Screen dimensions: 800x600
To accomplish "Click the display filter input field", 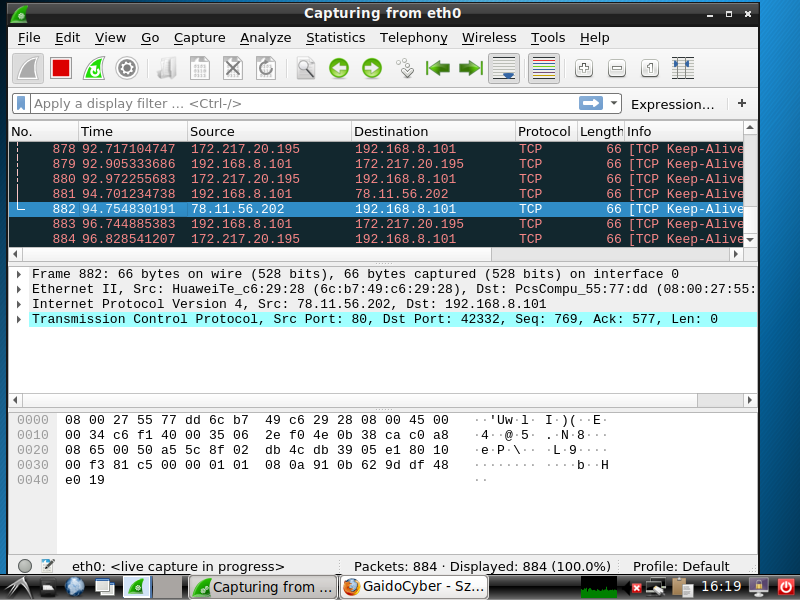I will pos(300,103).
